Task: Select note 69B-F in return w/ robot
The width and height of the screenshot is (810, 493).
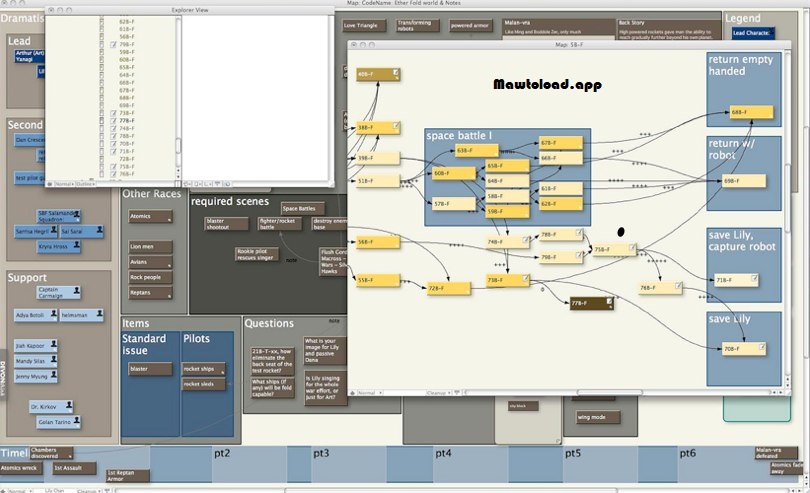Action: (744, 181)
